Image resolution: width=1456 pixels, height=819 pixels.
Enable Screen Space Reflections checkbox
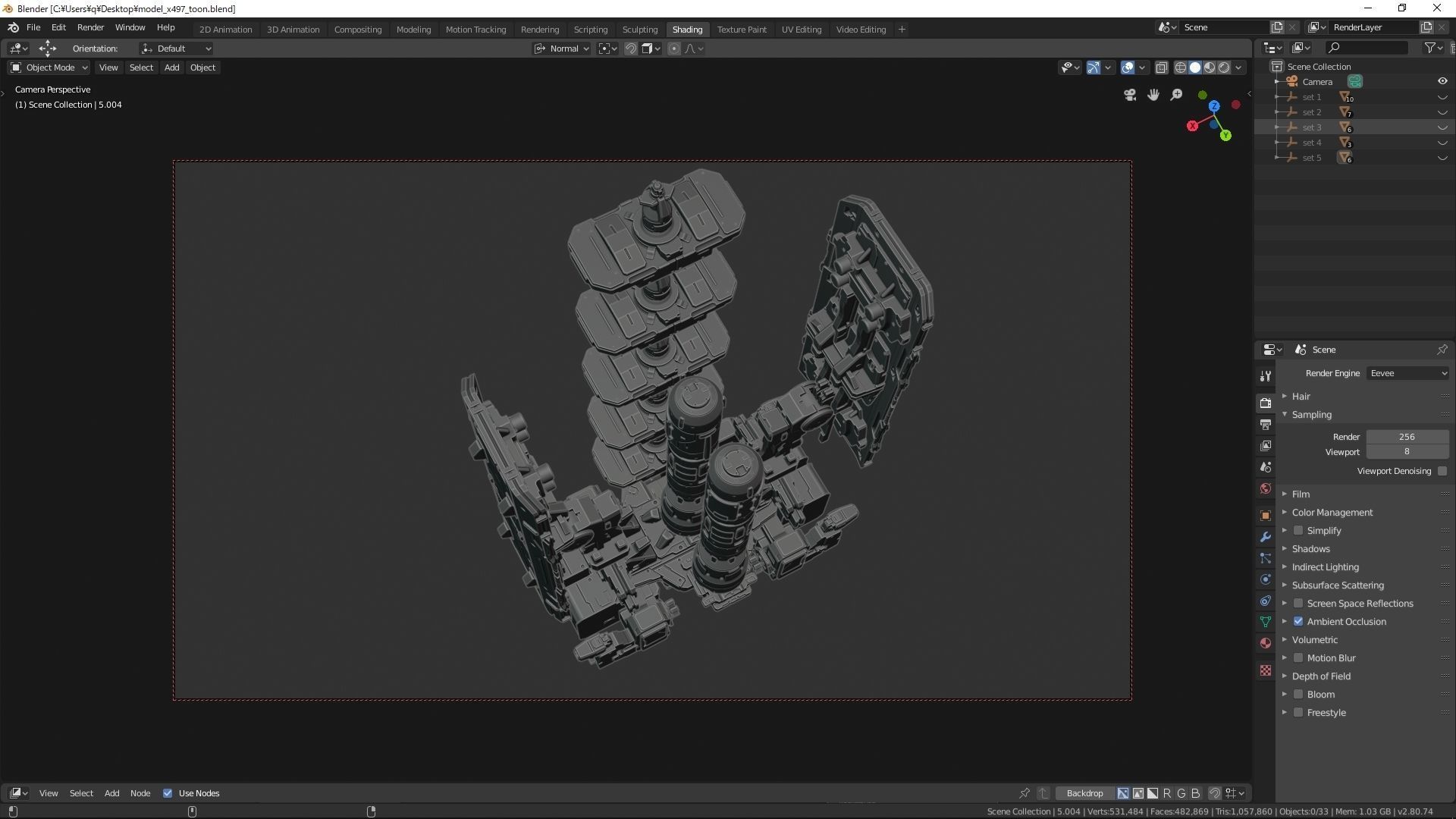(1298, 604)
